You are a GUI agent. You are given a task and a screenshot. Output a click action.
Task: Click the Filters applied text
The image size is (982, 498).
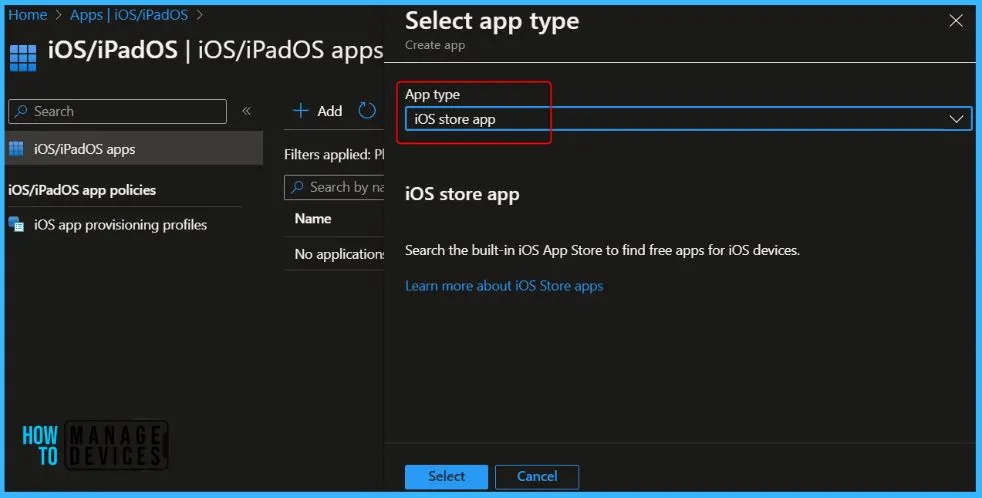[334, 154]
